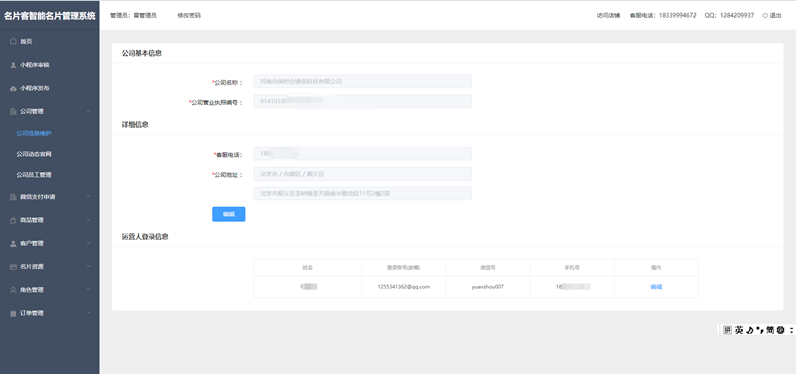796x374 pixels.
Task: Click the 公司基本信息 section heading
Action: tap(142, 53)
